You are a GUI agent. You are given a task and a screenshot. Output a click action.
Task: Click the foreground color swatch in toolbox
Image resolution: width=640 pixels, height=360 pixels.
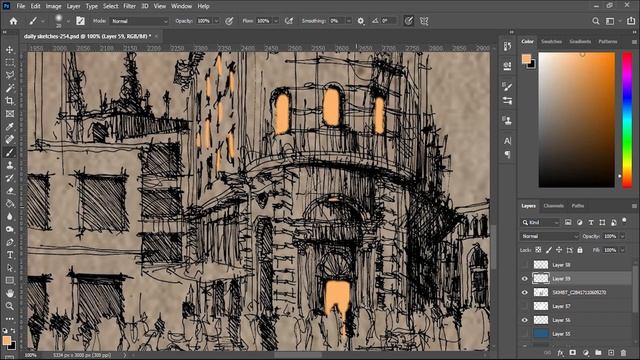coord(7,341)
